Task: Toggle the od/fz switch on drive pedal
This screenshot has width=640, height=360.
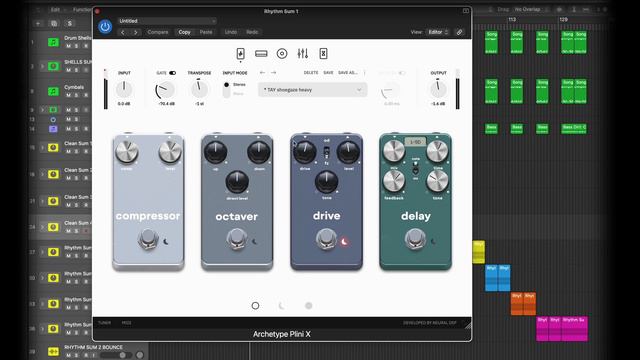Action: pos(327,152)
